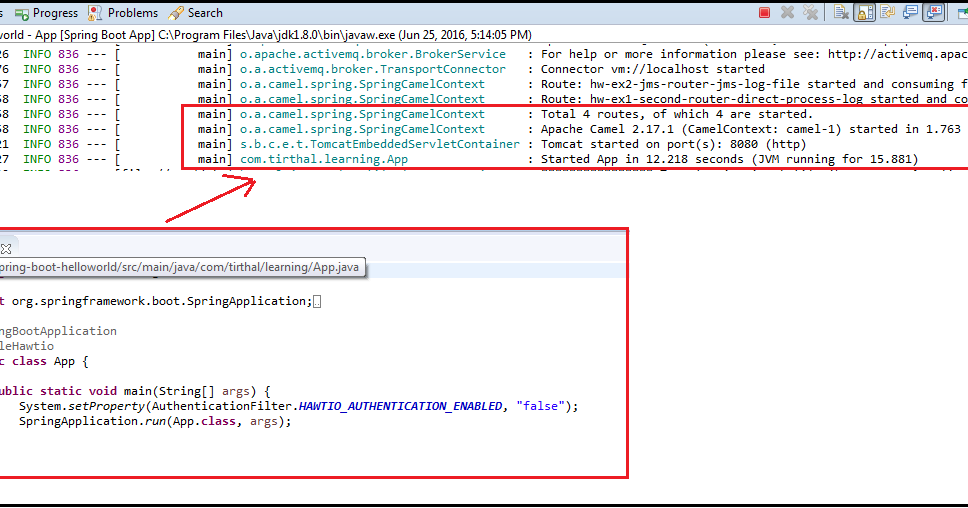Click the Remove Launch single X icon

[x=787, y=12]
